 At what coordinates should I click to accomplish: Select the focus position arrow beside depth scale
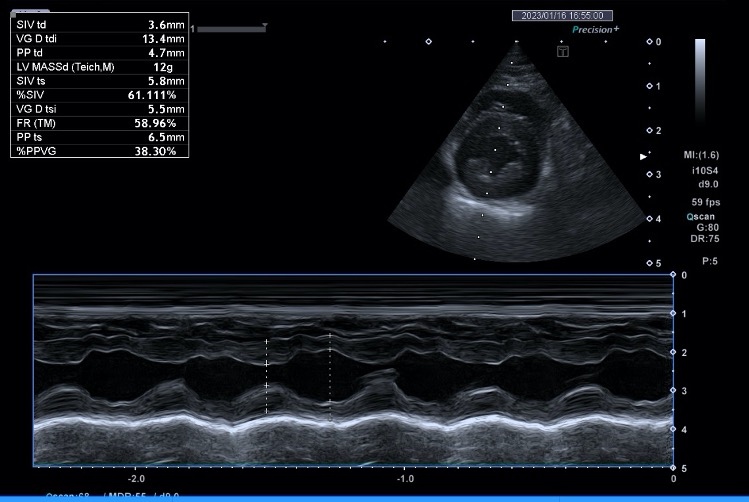643,157
